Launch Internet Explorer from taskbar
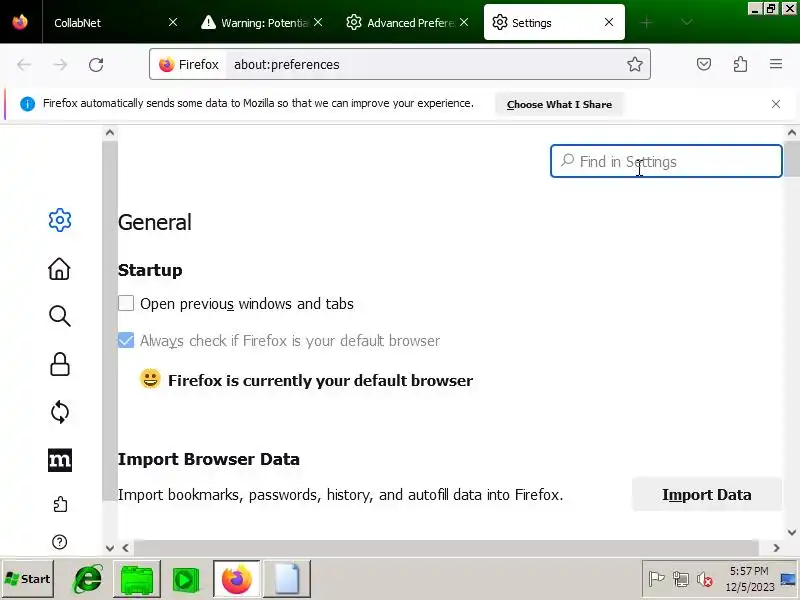 (x=88, y=579)
